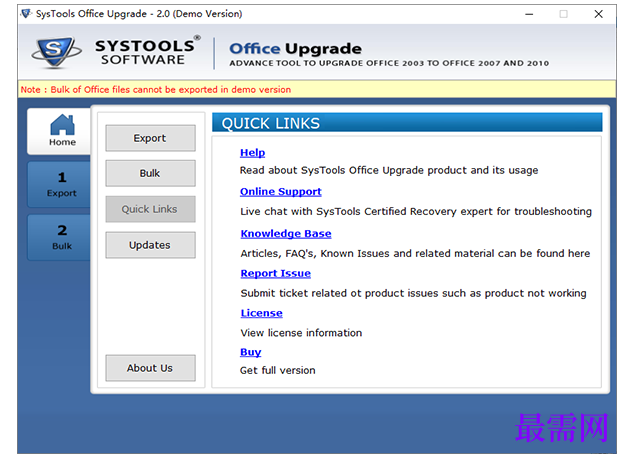Click 'Live chat with SysTools Certified' text
The image size is (627, 459).
[416, 212]
